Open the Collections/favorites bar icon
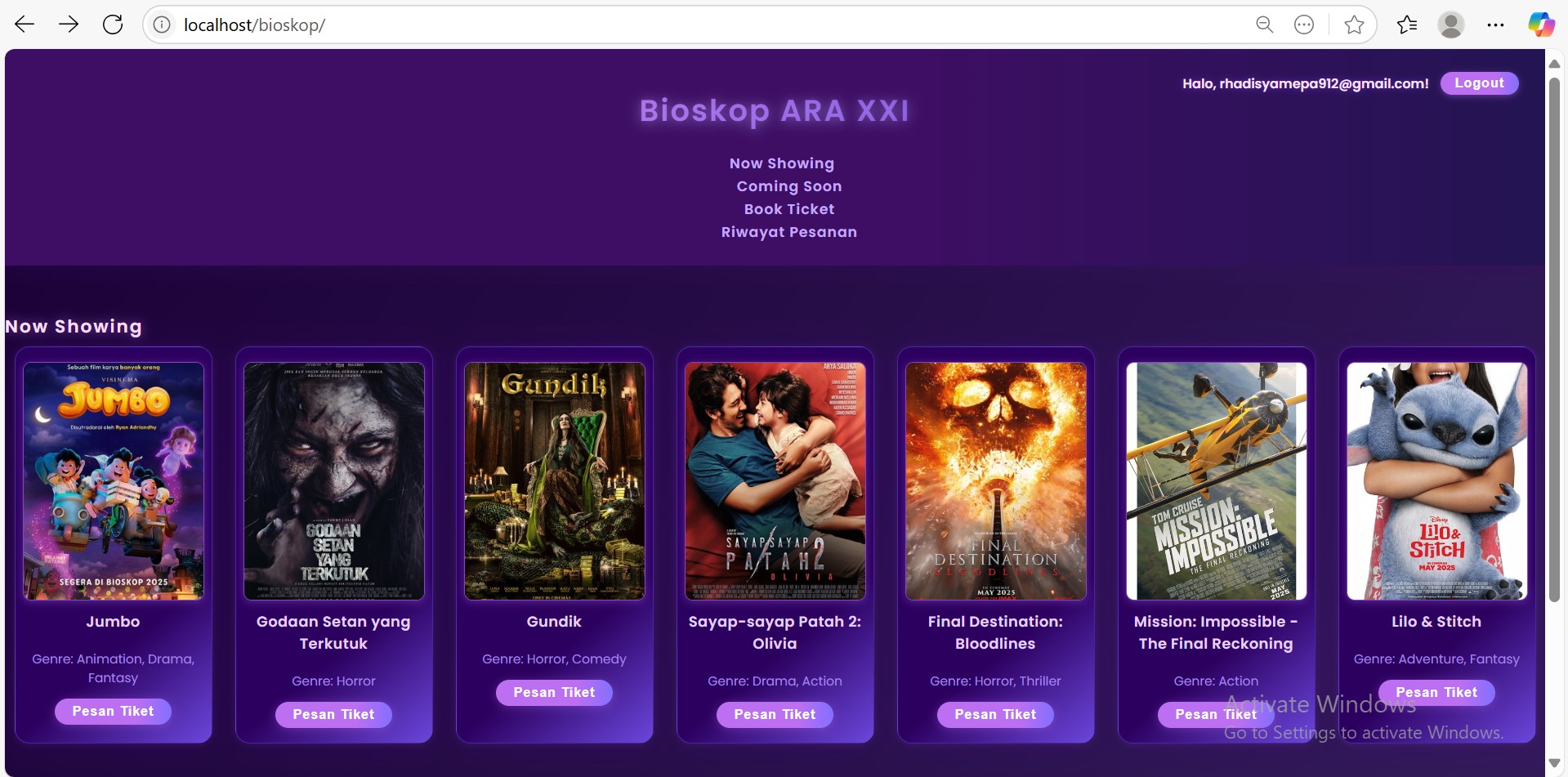The height and width of the screenshot is (777, 1568). 1407,25
